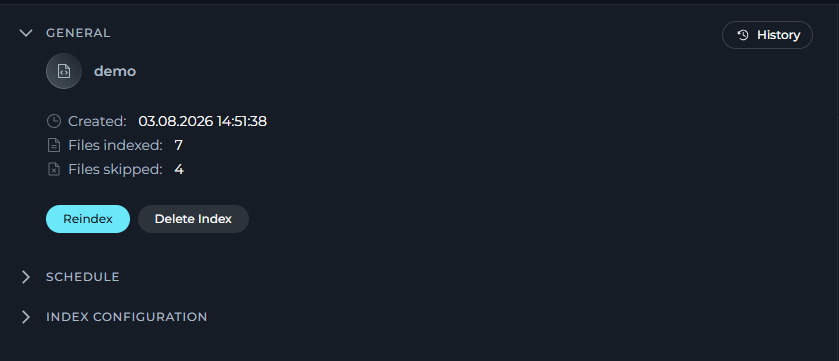Screen dimensions: 839x361
Task: Click the document icon beside Files indexed
Action: click(x=54, y=145)
